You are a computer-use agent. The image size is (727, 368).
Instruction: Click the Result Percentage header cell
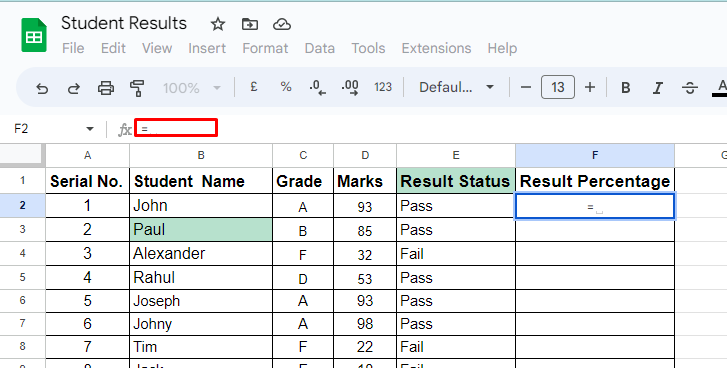pyautogui.click(x=595, y=181)
